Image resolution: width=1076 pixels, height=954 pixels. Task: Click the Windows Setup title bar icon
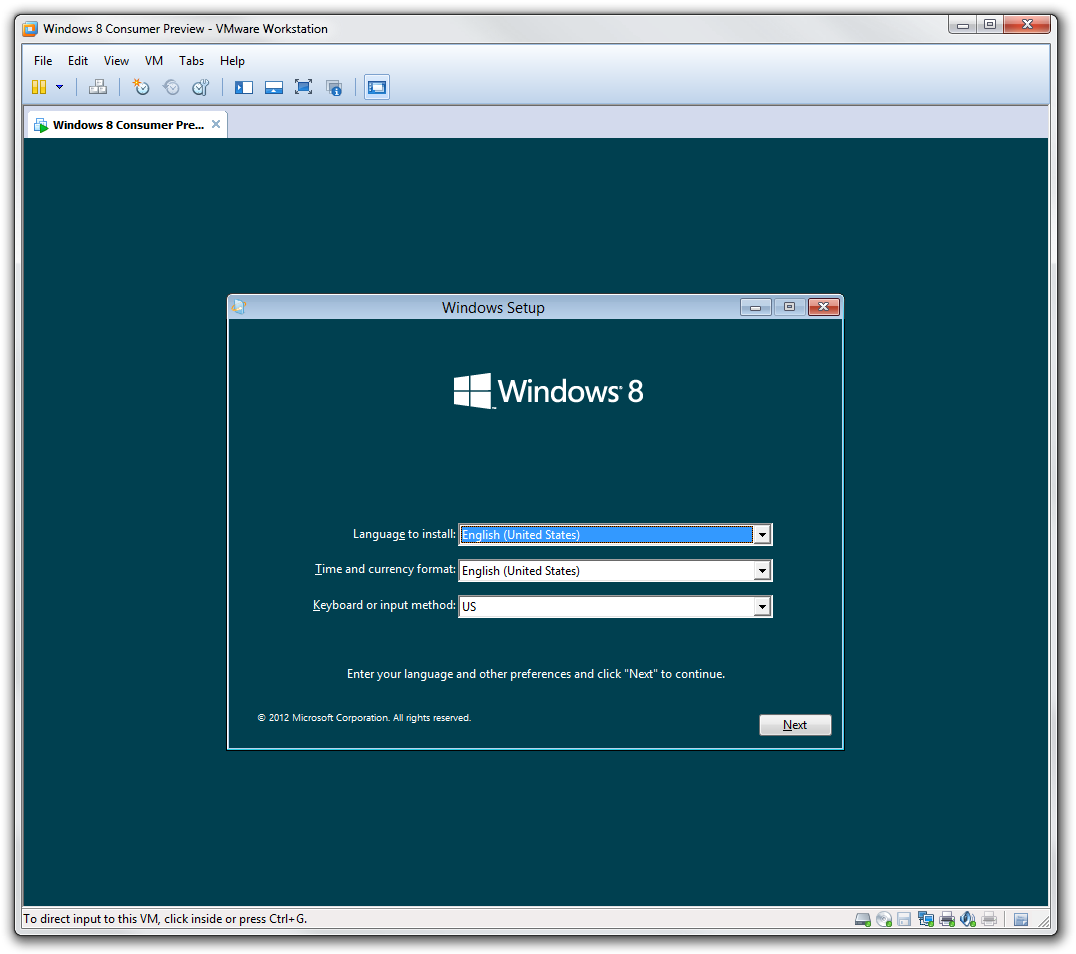click(x=239, y=307)
